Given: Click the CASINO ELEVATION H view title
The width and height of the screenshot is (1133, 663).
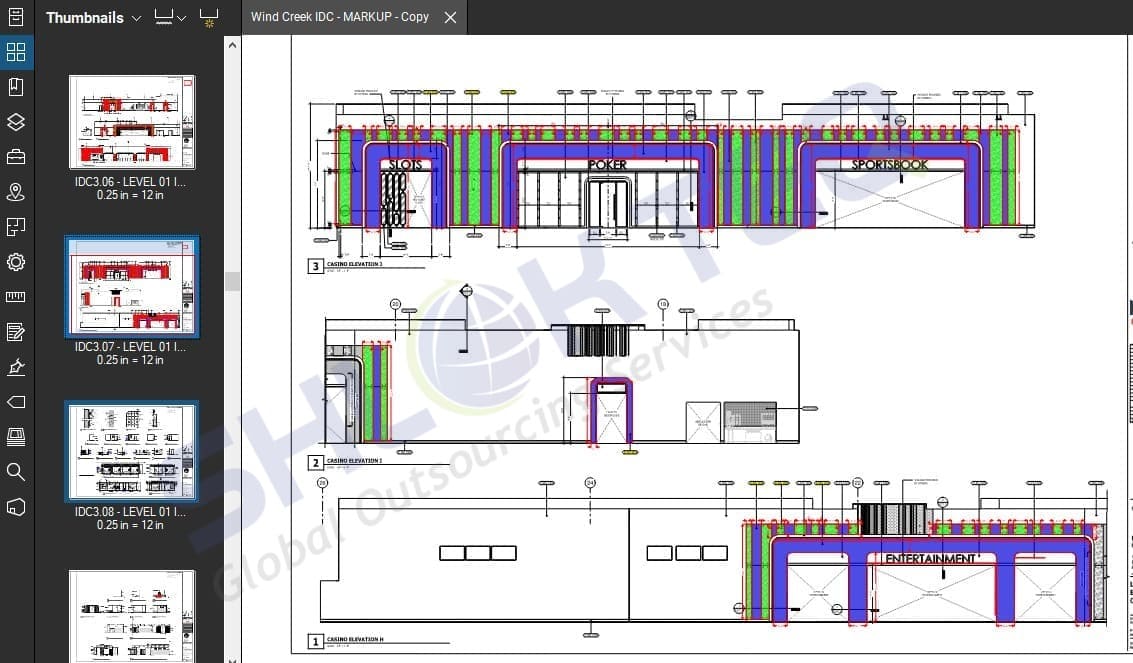Looking at the screenshot, I should click(355, 639).
